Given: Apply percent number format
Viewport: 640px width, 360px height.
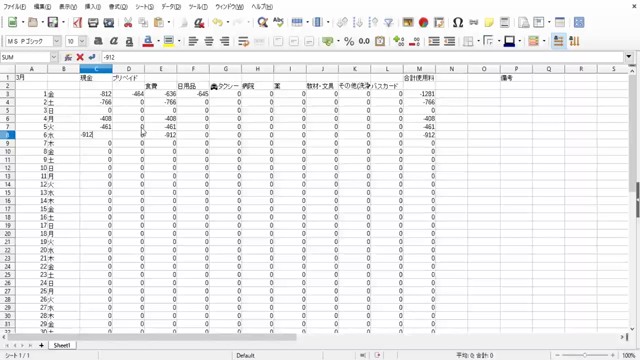Looking at the screenshot, I should tap(349, 41).
